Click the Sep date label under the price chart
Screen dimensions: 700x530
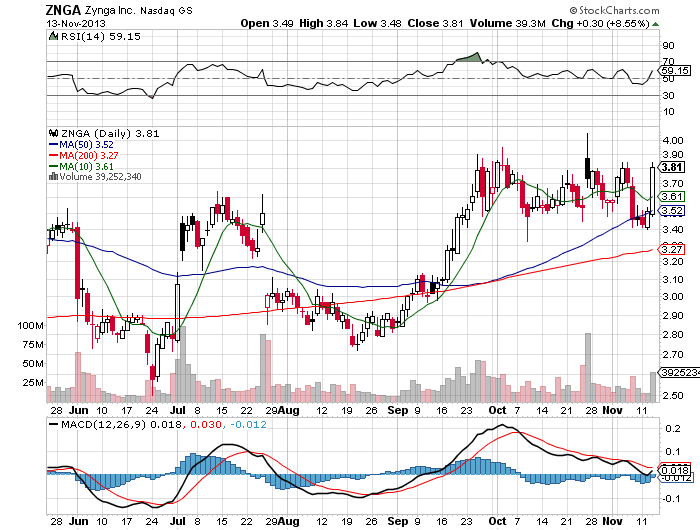397,410
